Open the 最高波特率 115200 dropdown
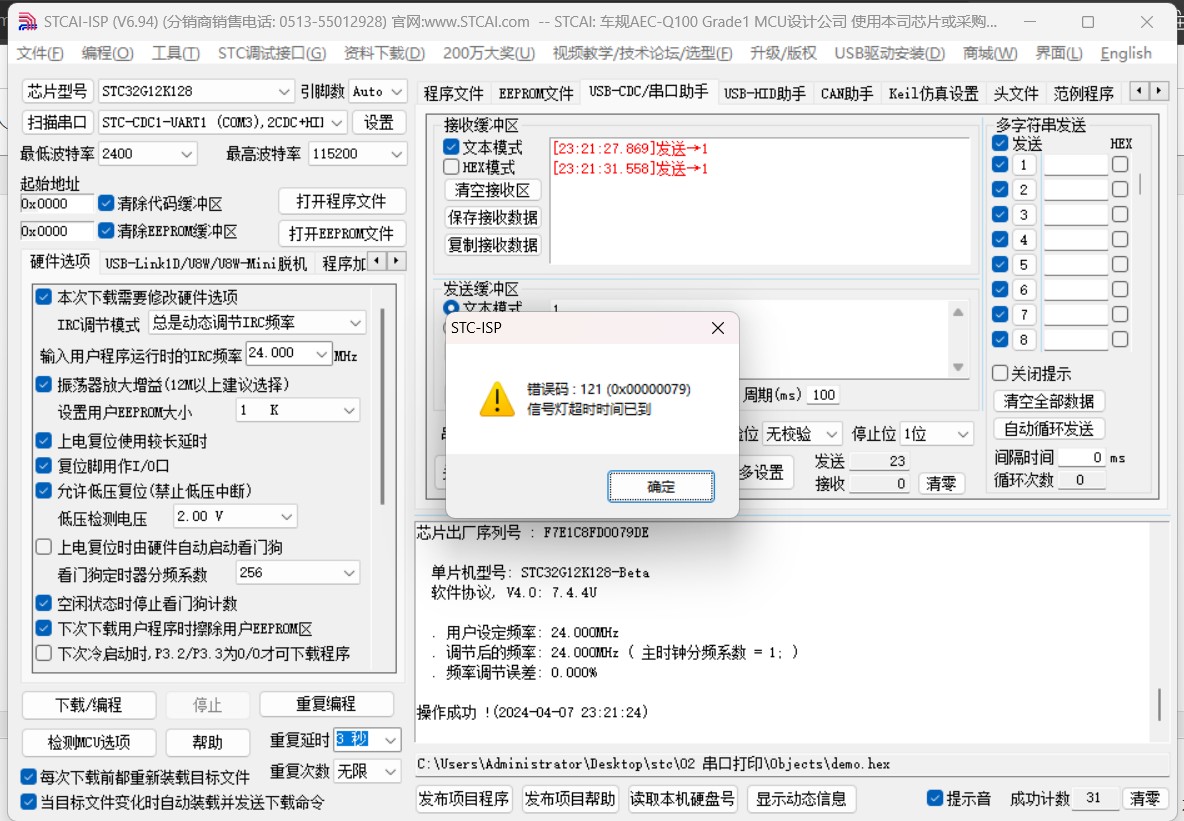This screenshot has width=1184, height=821. (397, 154)
